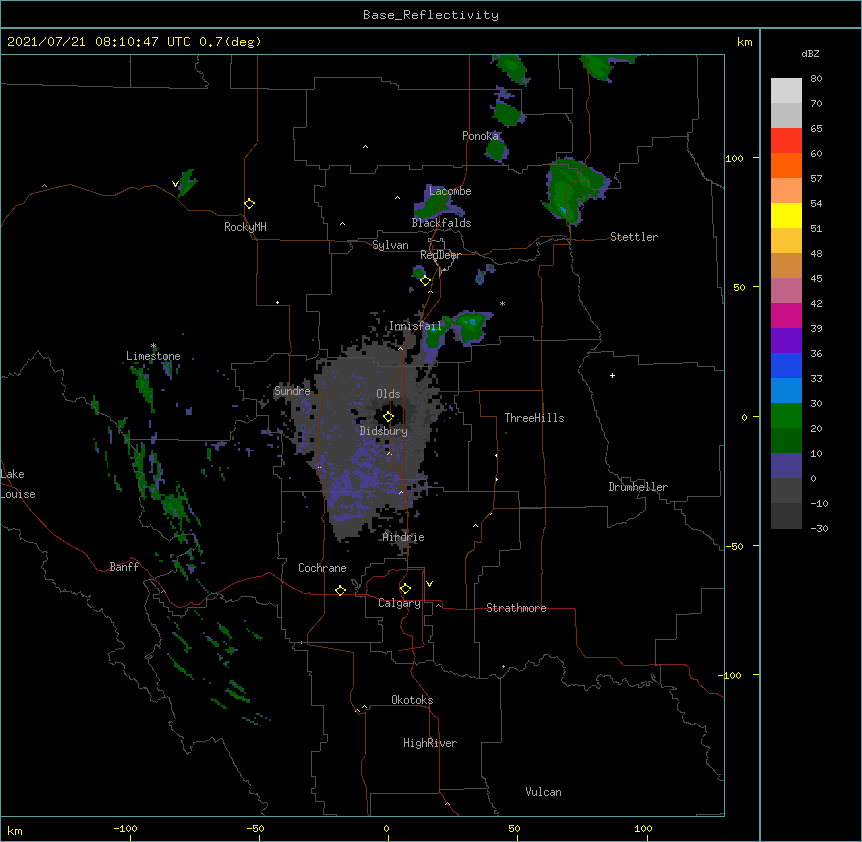Click the asterisk marker above Limestone label
Viewport: 862px width, 842px height.
pos(153,346)
